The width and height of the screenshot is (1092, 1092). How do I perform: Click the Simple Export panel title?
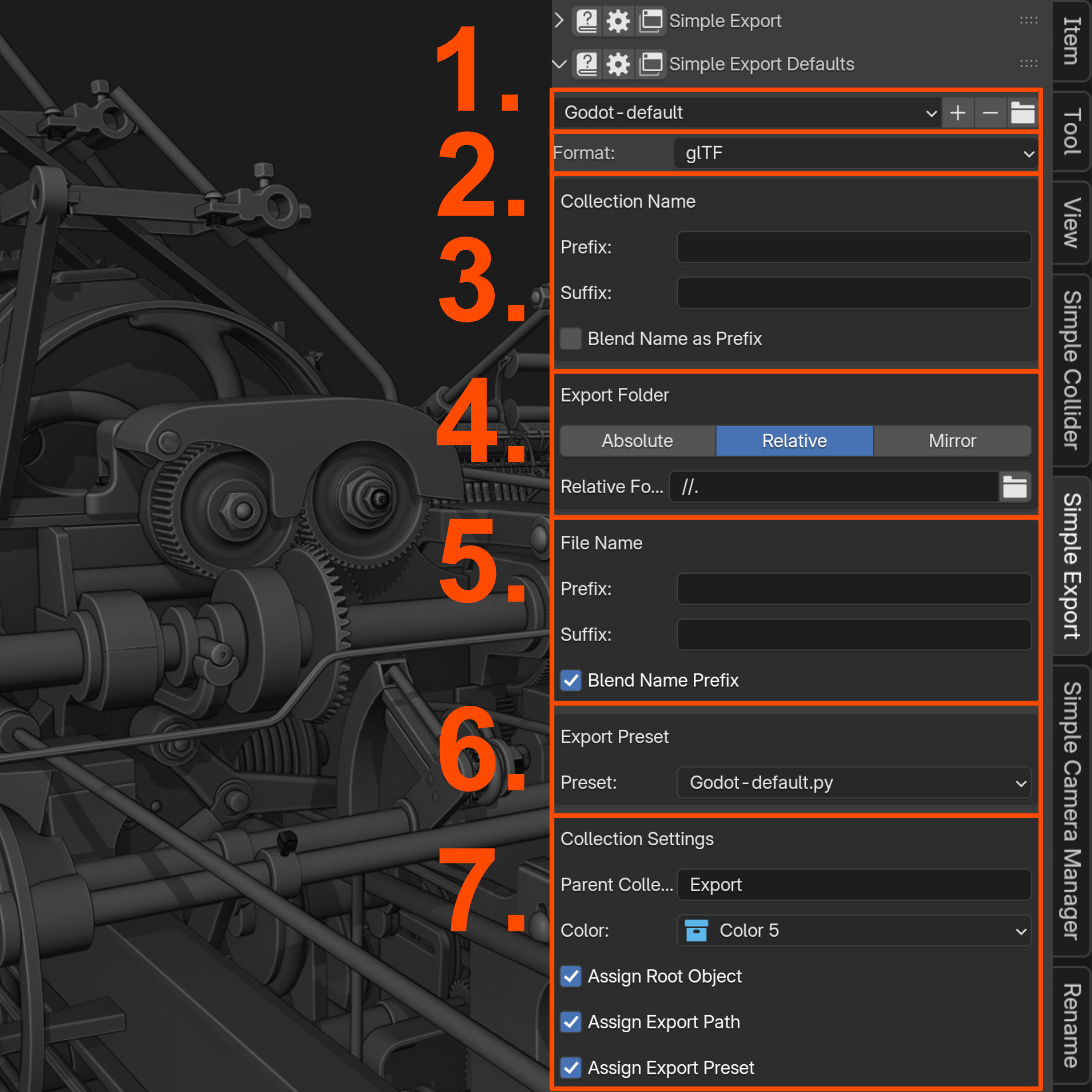pos(725,20)
